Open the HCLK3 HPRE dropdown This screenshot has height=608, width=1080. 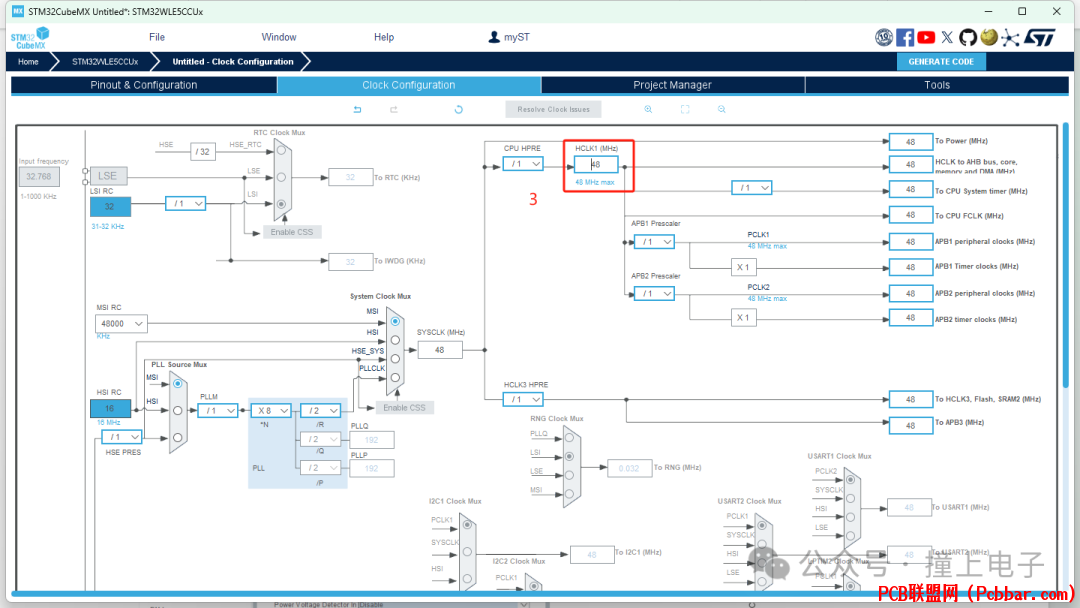pos(523,399)
